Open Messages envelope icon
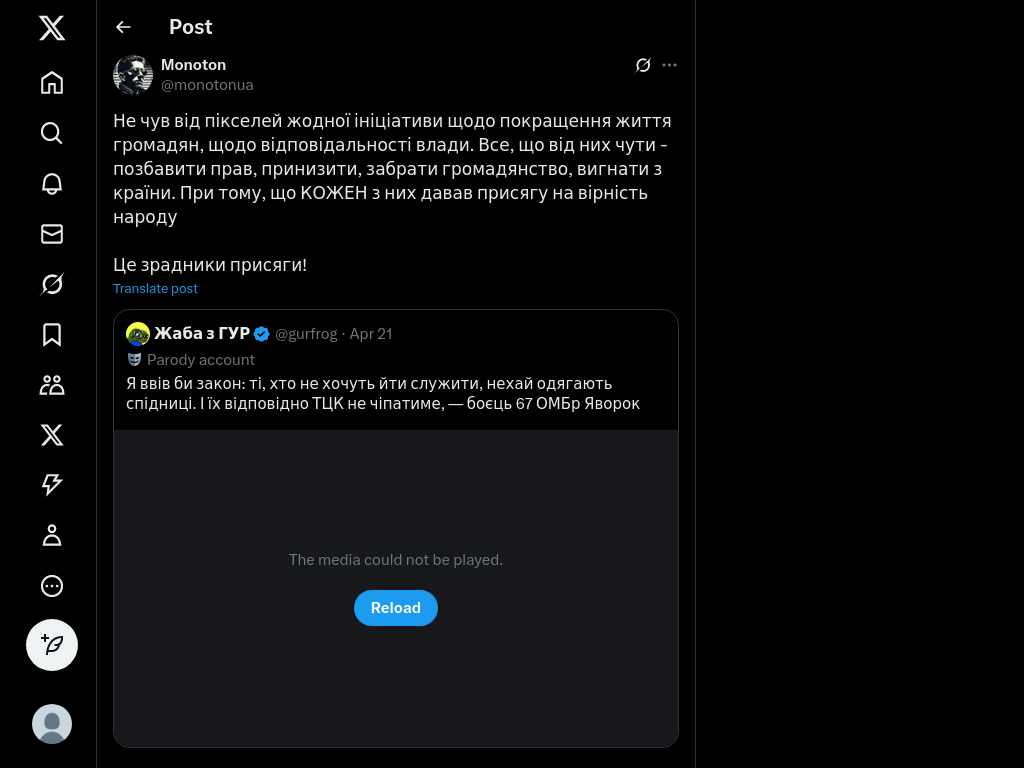1024x768 pixels. coord(52,234)
